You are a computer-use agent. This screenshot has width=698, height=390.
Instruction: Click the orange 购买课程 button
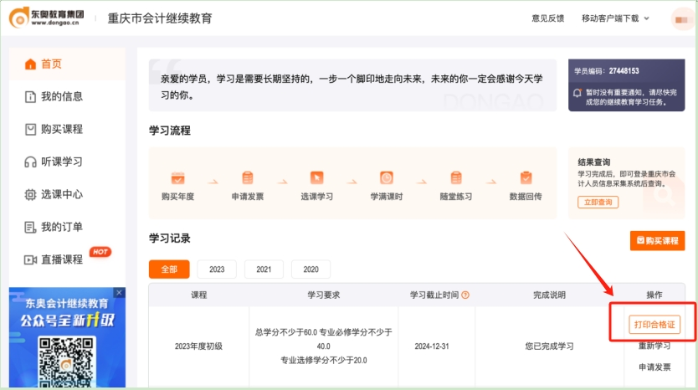657,241
